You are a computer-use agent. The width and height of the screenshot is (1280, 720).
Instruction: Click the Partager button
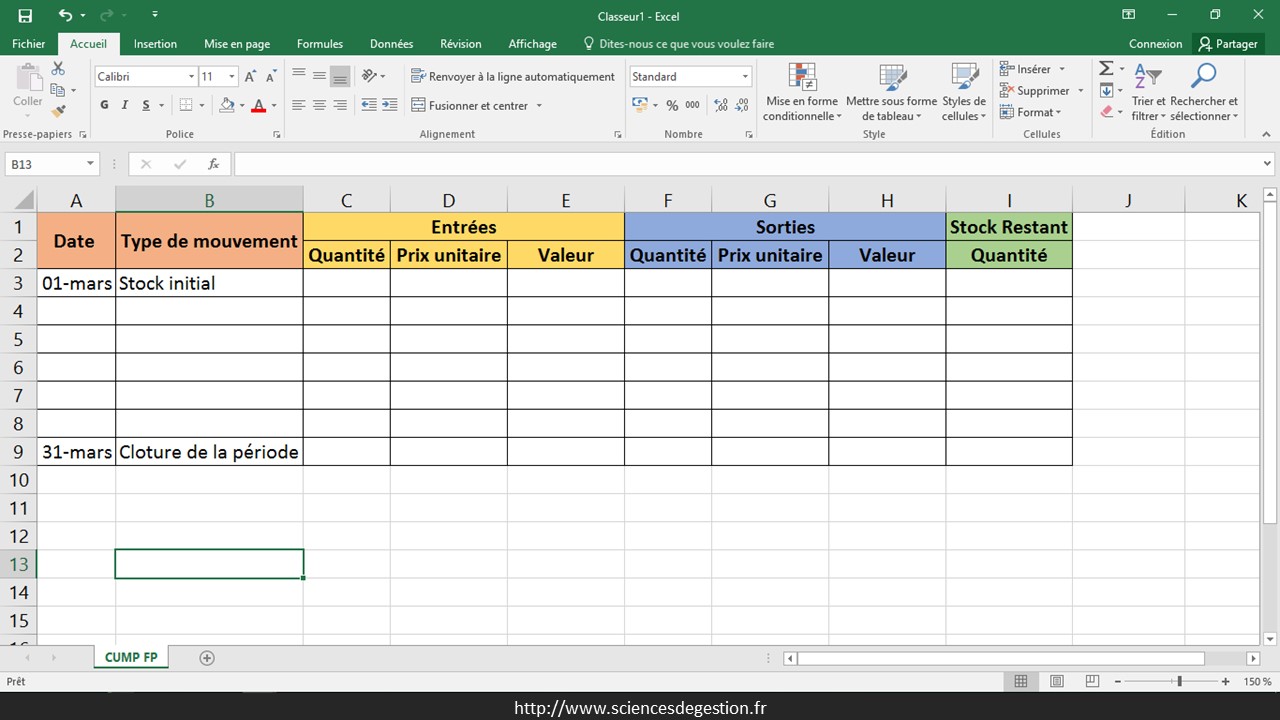coord(1228,44)
